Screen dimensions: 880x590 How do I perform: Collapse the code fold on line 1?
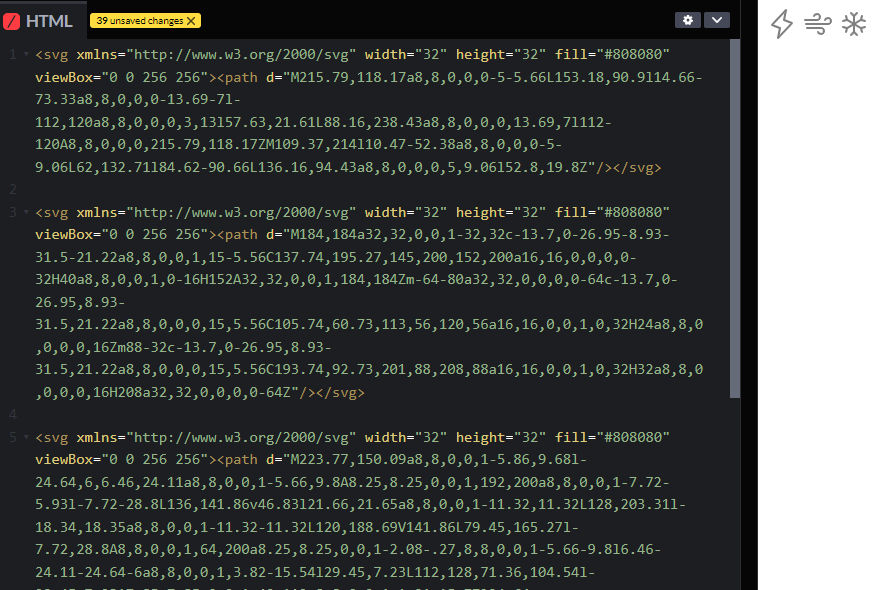click(26, 54)
